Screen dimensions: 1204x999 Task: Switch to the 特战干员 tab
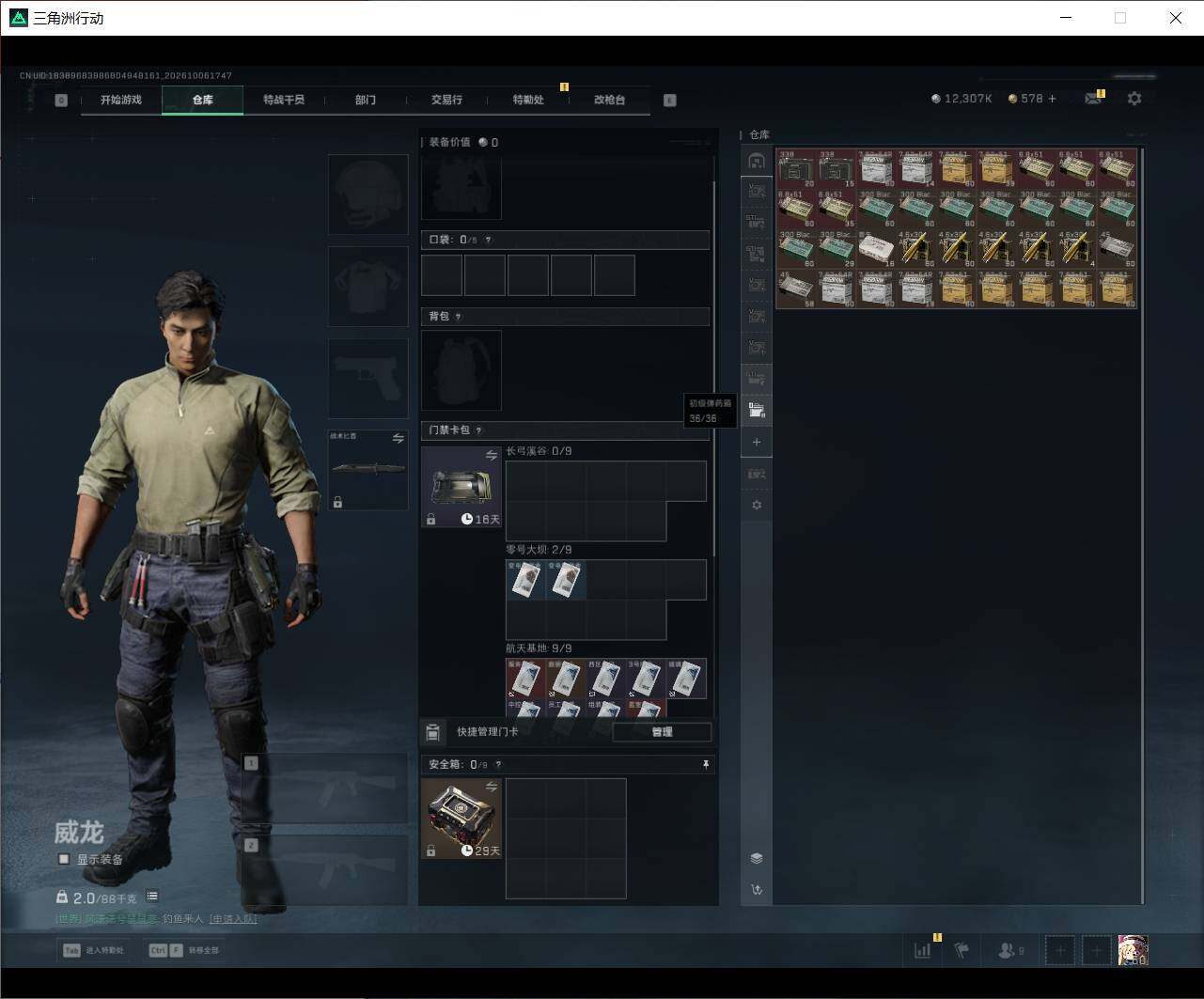284,100
